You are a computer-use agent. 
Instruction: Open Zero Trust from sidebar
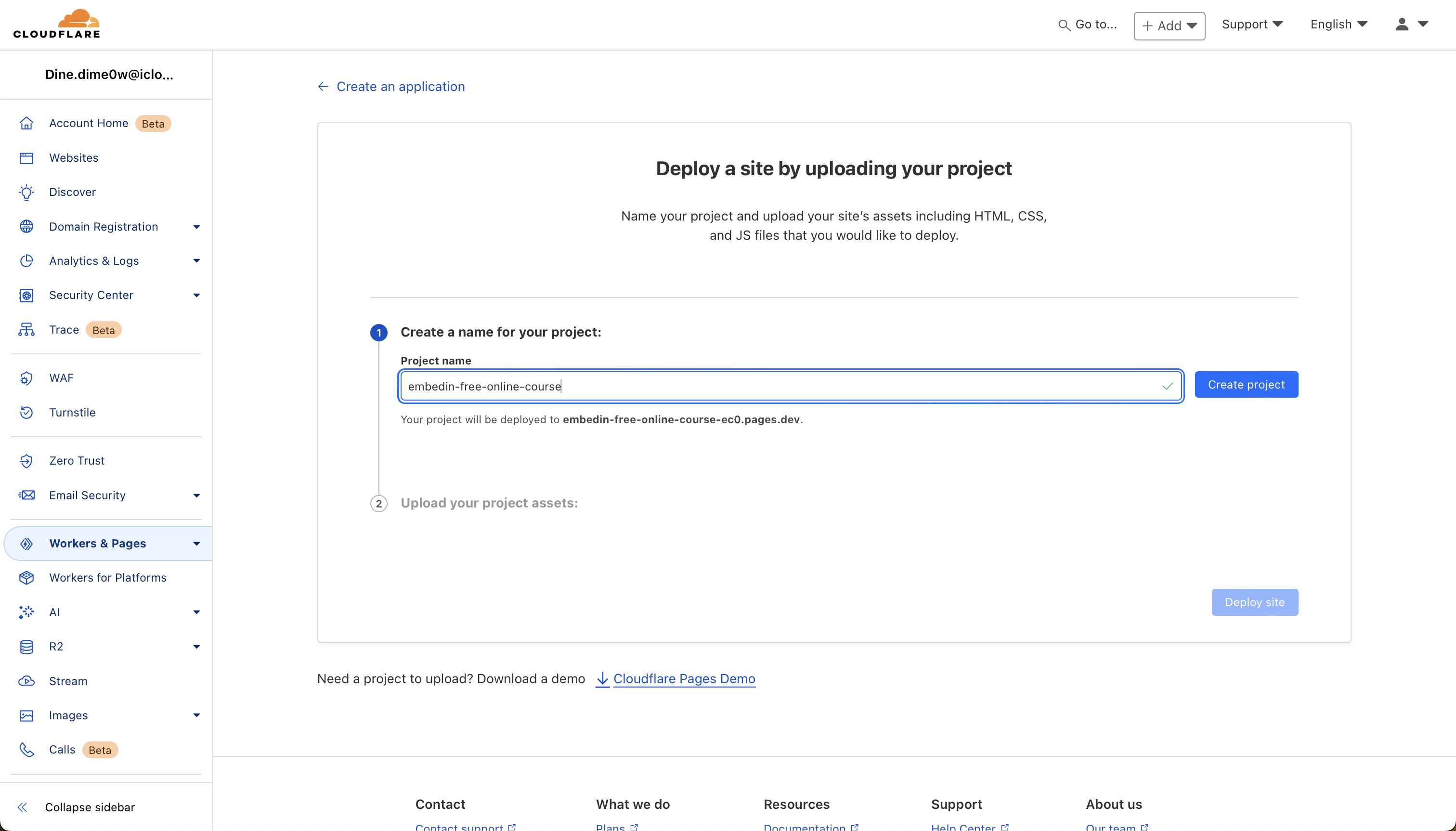[77, 461]
